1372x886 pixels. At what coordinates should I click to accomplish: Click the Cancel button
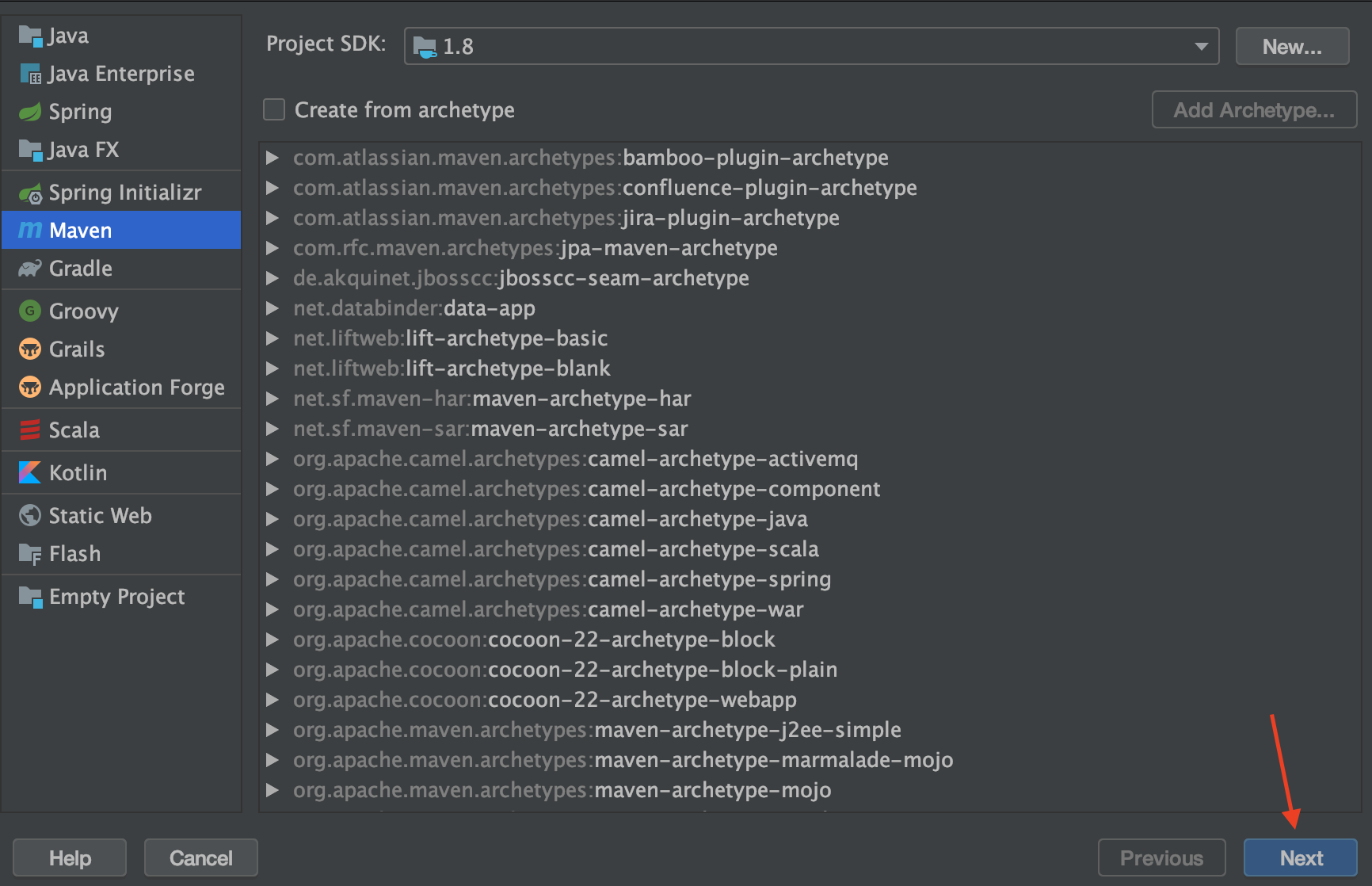pos(201,857)
